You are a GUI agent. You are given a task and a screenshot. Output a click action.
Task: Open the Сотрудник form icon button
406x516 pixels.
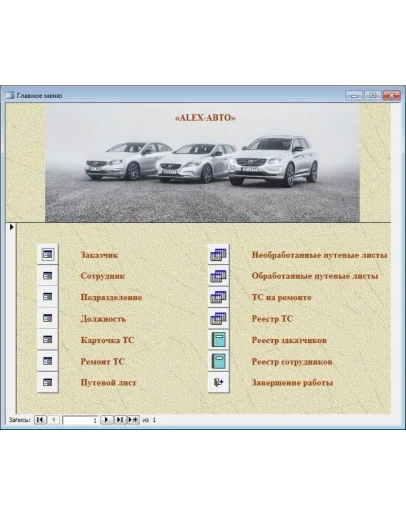48,276
